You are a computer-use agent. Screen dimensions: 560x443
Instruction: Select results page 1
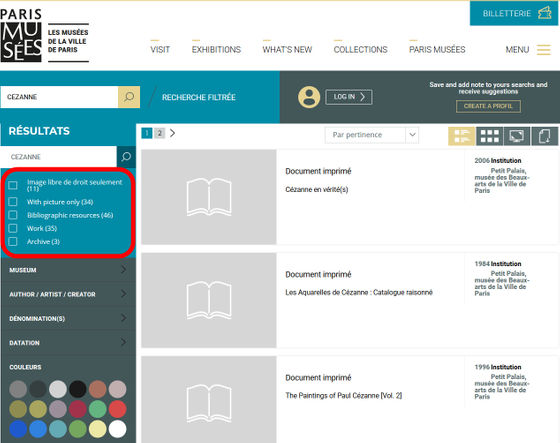147,133
